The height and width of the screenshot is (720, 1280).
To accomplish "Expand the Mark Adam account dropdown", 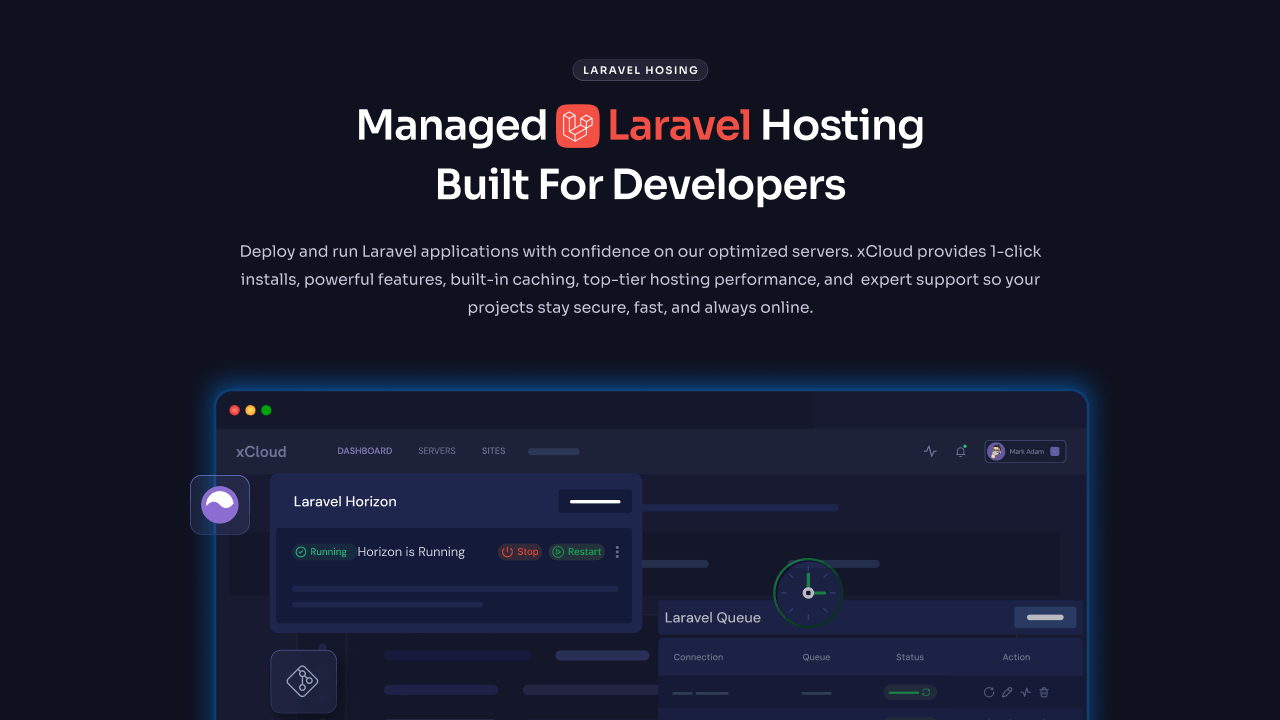I will coord(1054,452).
